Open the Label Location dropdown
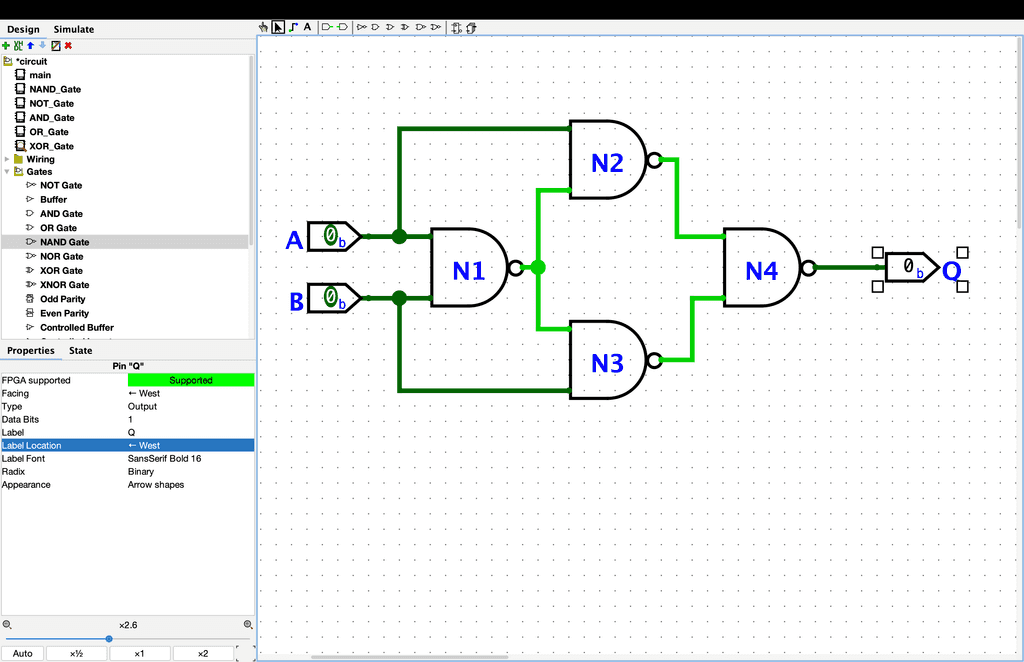This screenshot has height=662, width=1024. point(190,446)
